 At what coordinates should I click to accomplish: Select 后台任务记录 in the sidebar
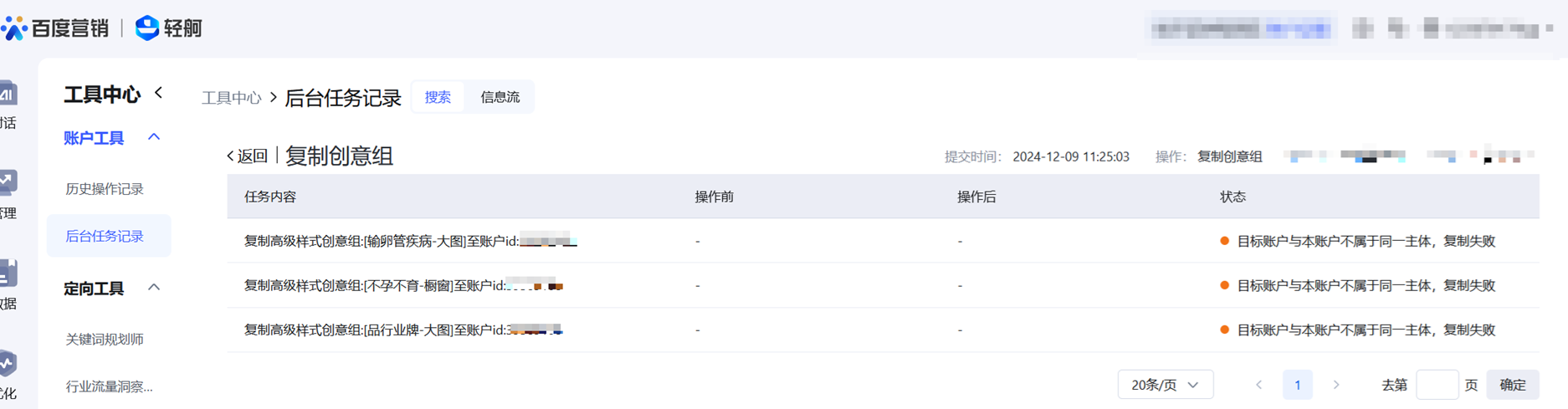[105, 236]
